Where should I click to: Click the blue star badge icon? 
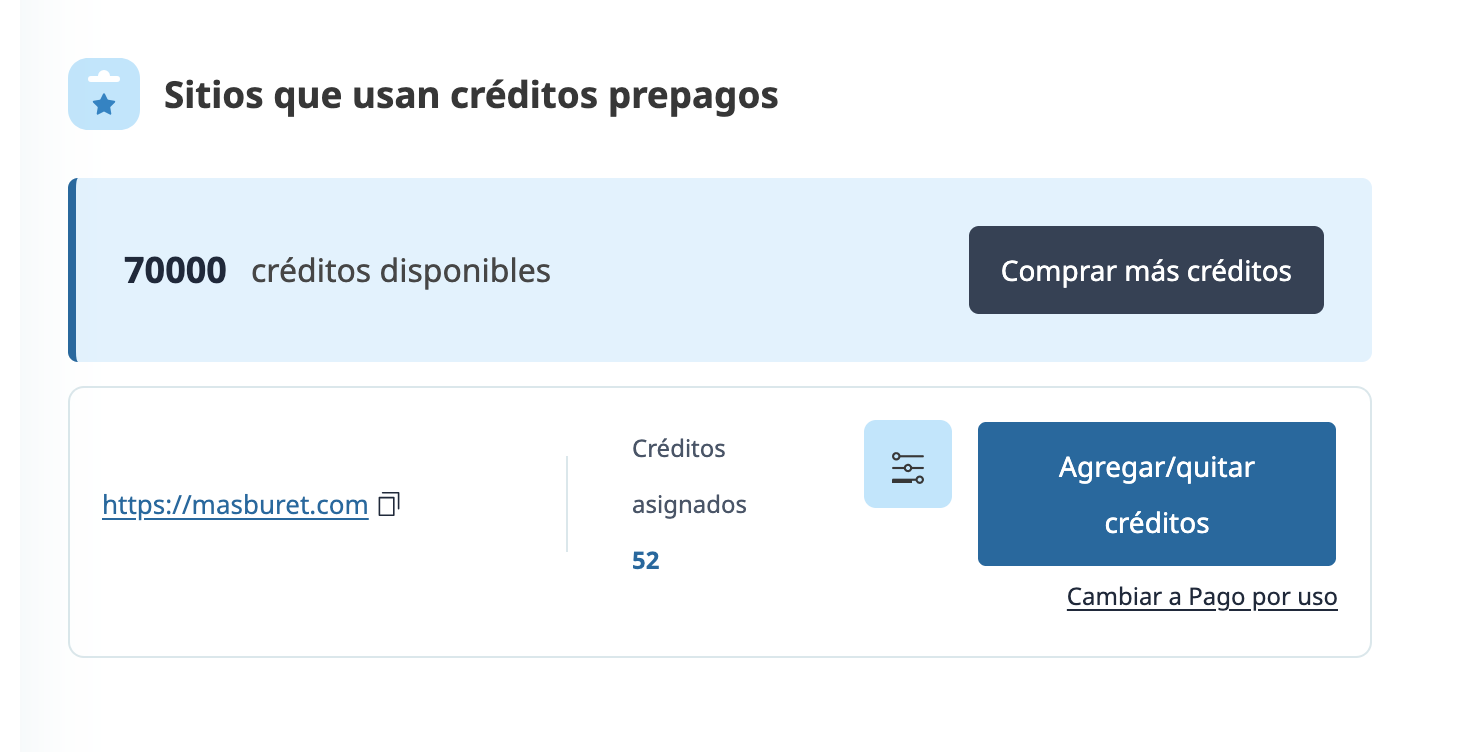(x=104, y=95)
